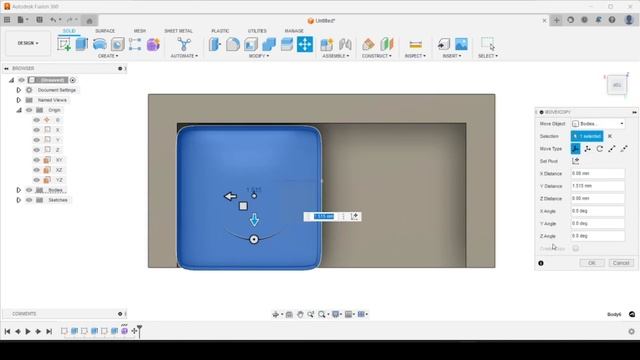Click the timeline end marker
The image size is (640, 360).
[x=140, y=331]
